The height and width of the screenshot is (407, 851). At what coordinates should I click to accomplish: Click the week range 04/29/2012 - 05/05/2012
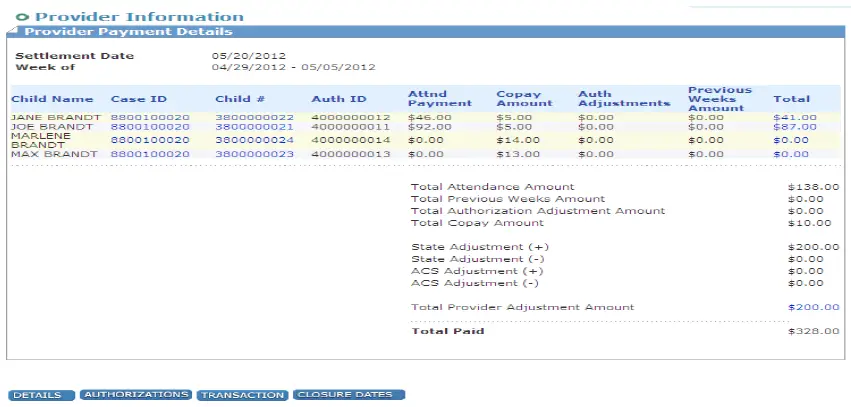[x=294, y=67]
